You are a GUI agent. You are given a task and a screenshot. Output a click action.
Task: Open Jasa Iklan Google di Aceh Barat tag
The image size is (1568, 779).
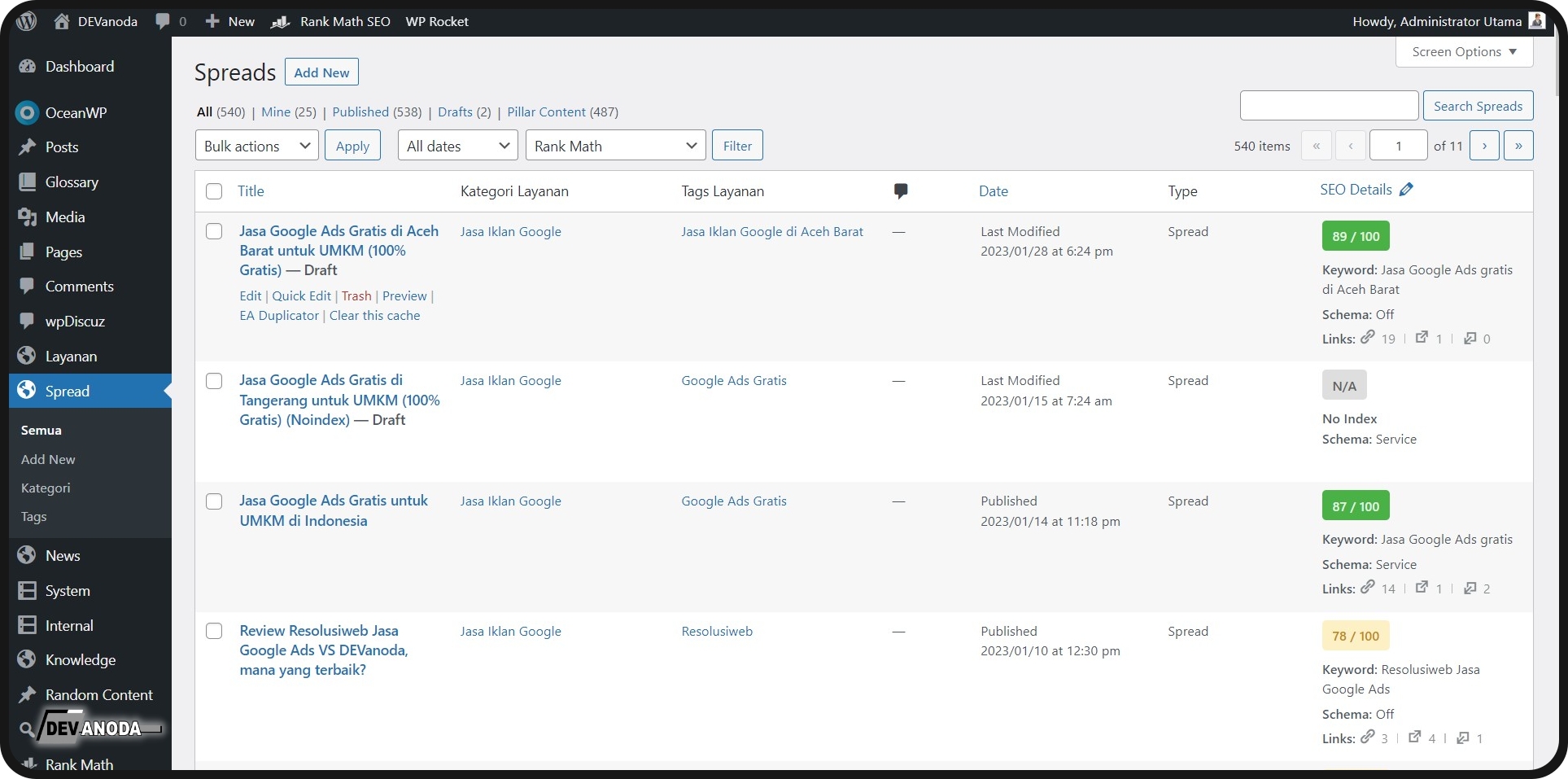pyautogui.click(x=772, y=232)
